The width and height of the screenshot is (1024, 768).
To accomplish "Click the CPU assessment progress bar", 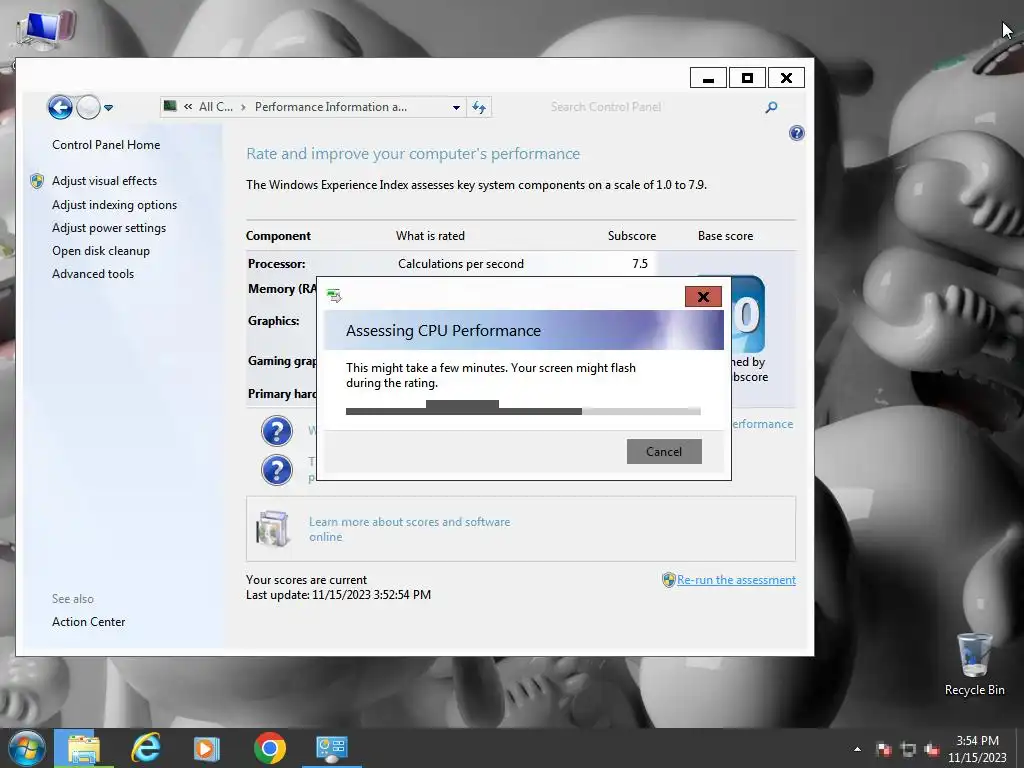I will [x=523, y=411].
